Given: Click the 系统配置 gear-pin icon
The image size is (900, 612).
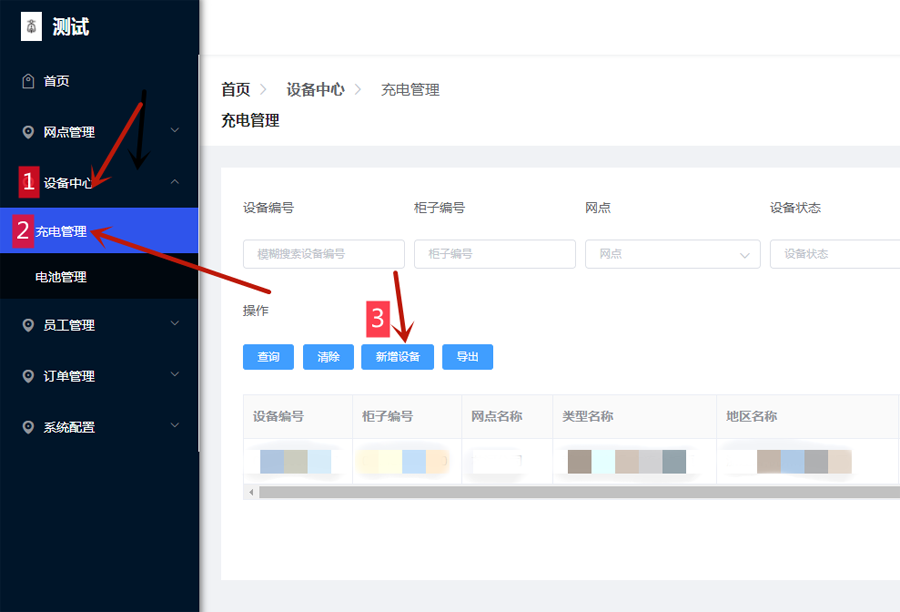Looking at the screenshot, I should click(x=27, y=426).
